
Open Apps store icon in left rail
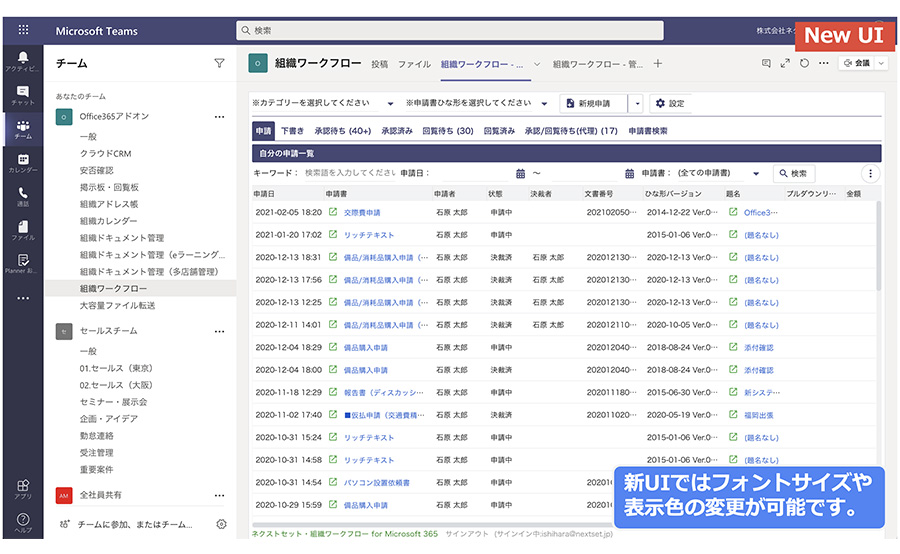(x=23, y=489)
